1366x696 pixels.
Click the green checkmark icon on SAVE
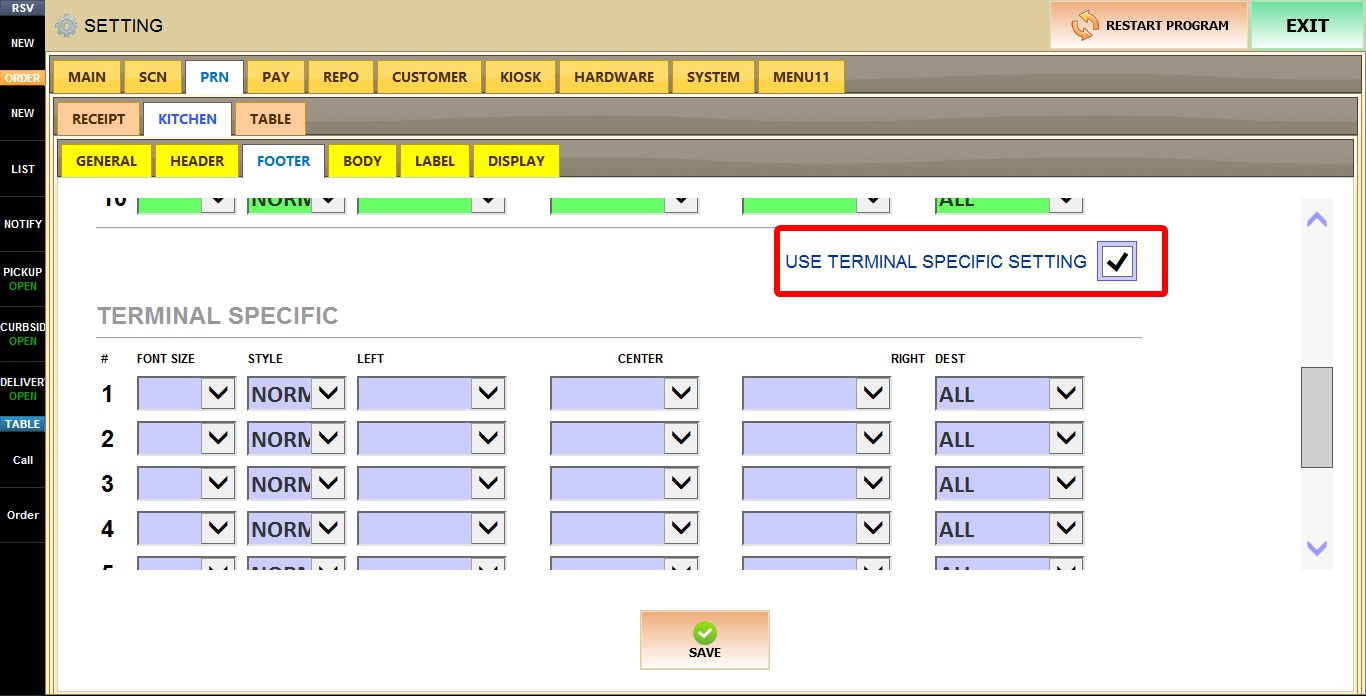tap(705, 632)
